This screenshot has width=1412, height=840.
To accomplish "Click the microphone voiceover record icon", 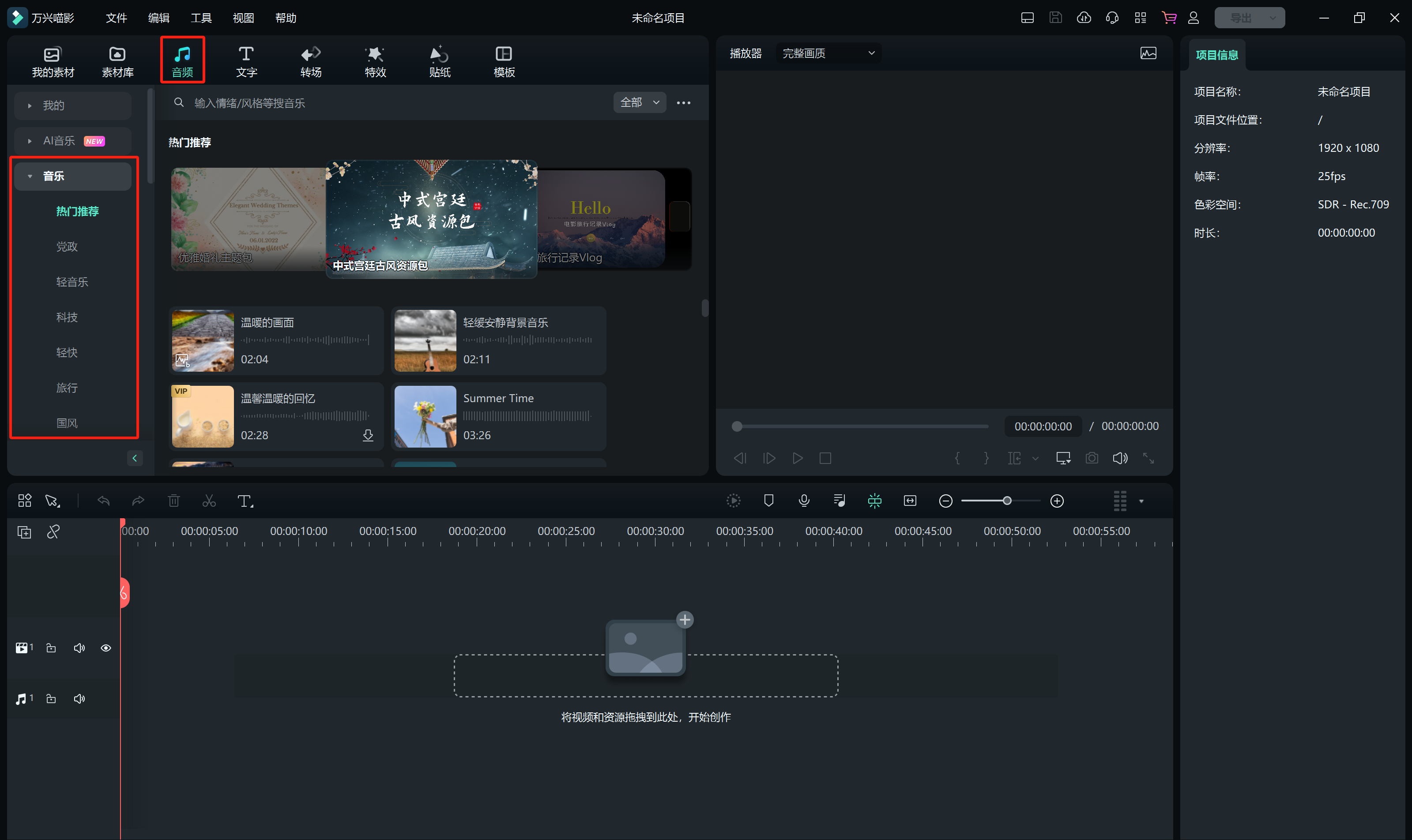I will (804, 501).
